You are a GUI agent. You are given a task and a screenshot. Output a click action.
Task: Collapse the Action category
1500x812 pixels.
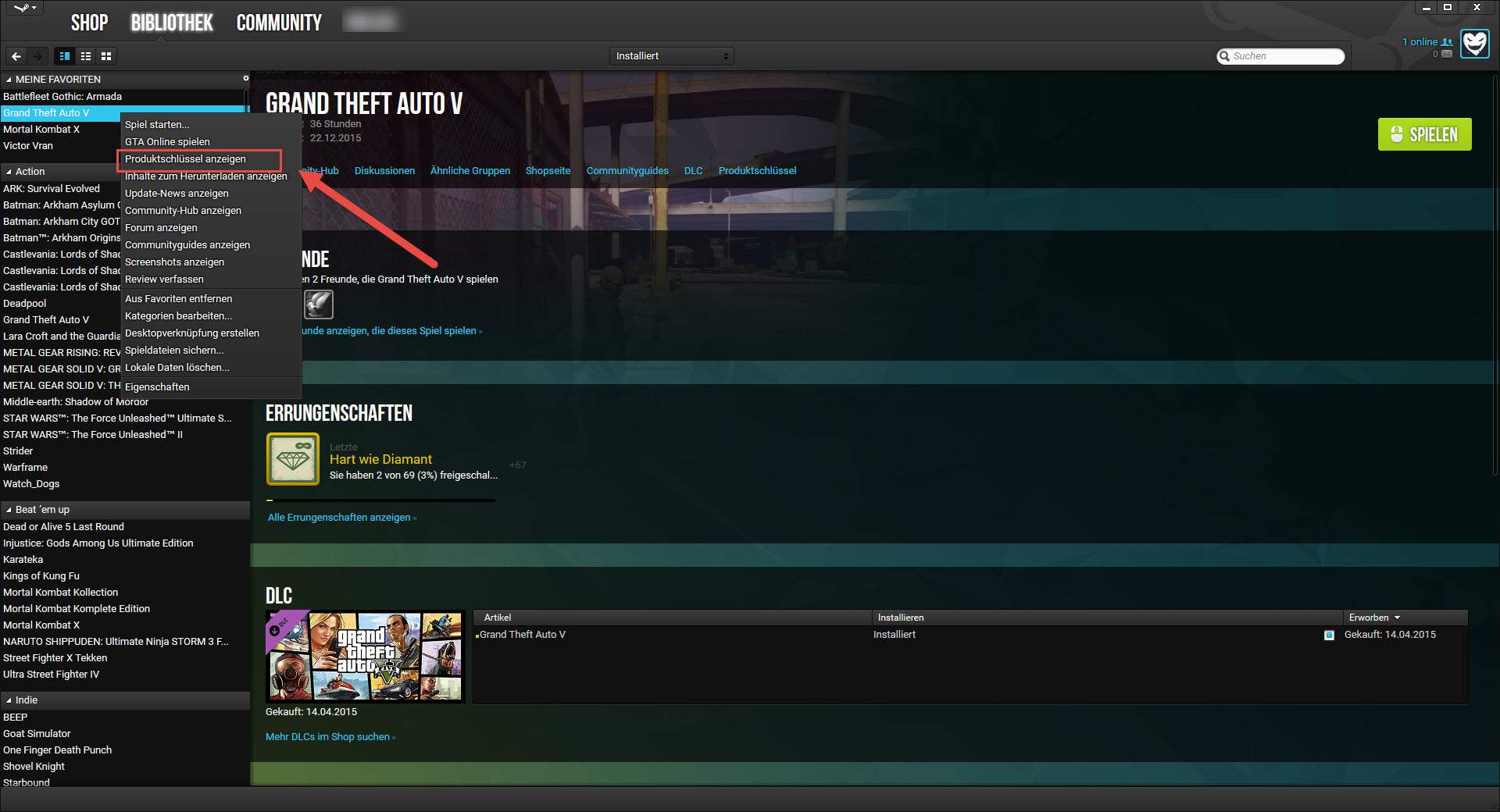tap(9, 171)
